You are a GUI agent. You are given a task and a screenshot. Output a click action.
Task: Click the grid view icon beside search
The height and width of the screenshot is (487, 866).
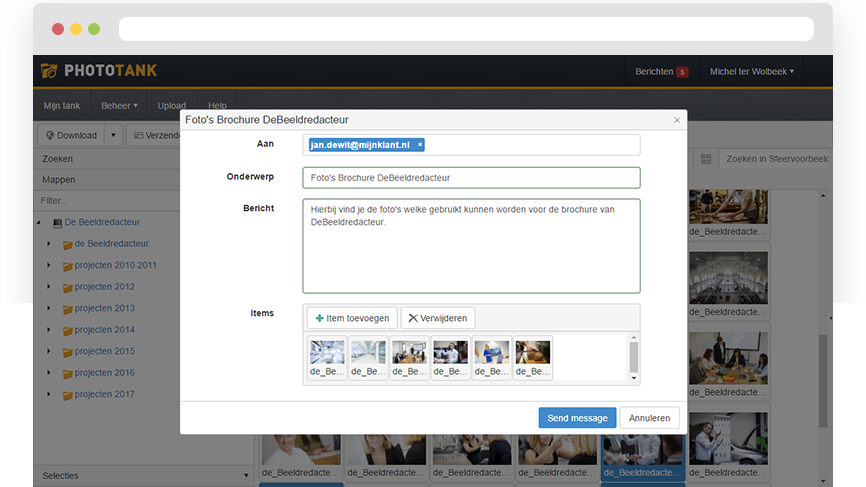[706, 159]
